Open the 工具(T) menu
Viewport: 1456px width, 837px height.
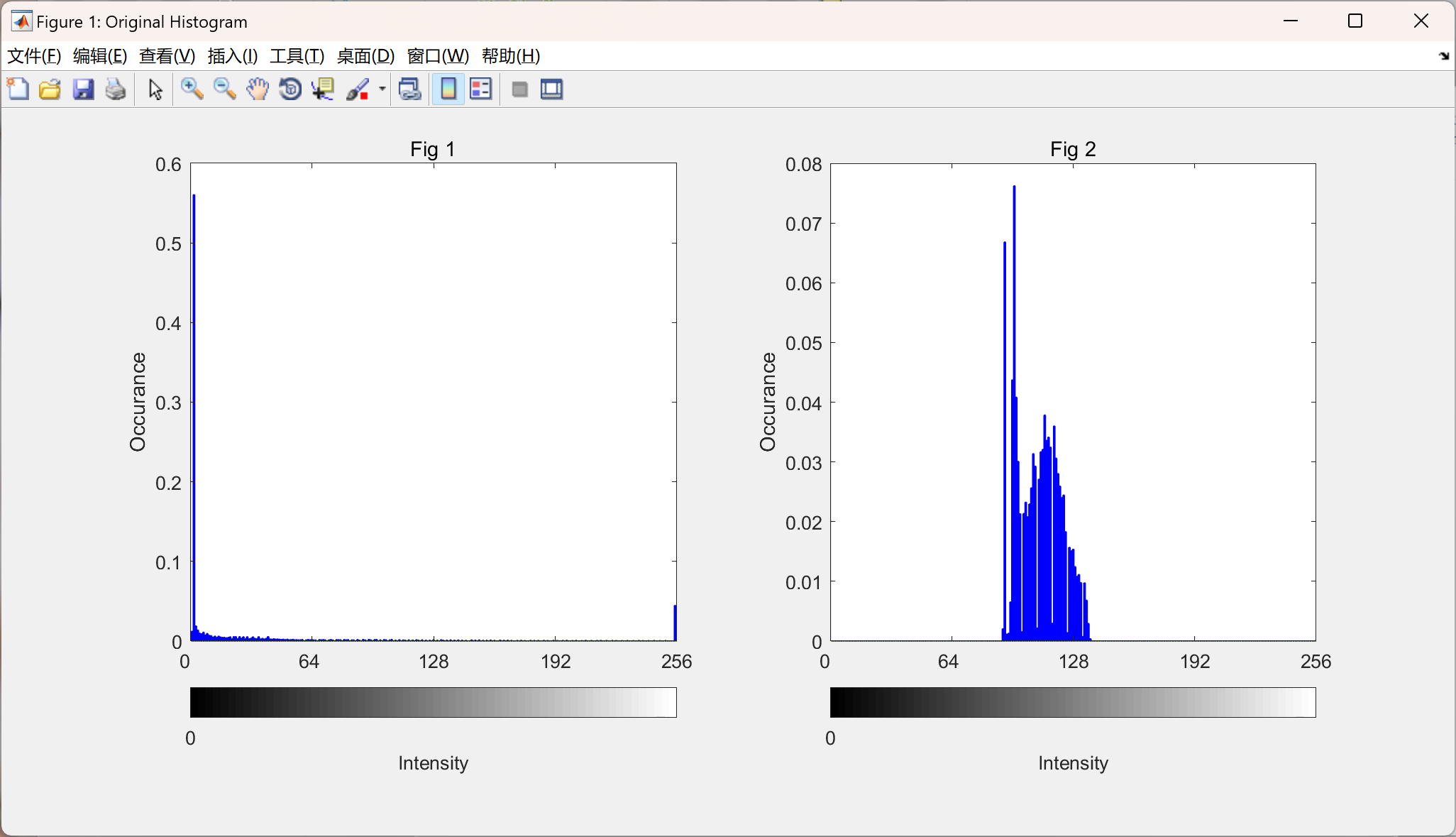pos(297,56)
